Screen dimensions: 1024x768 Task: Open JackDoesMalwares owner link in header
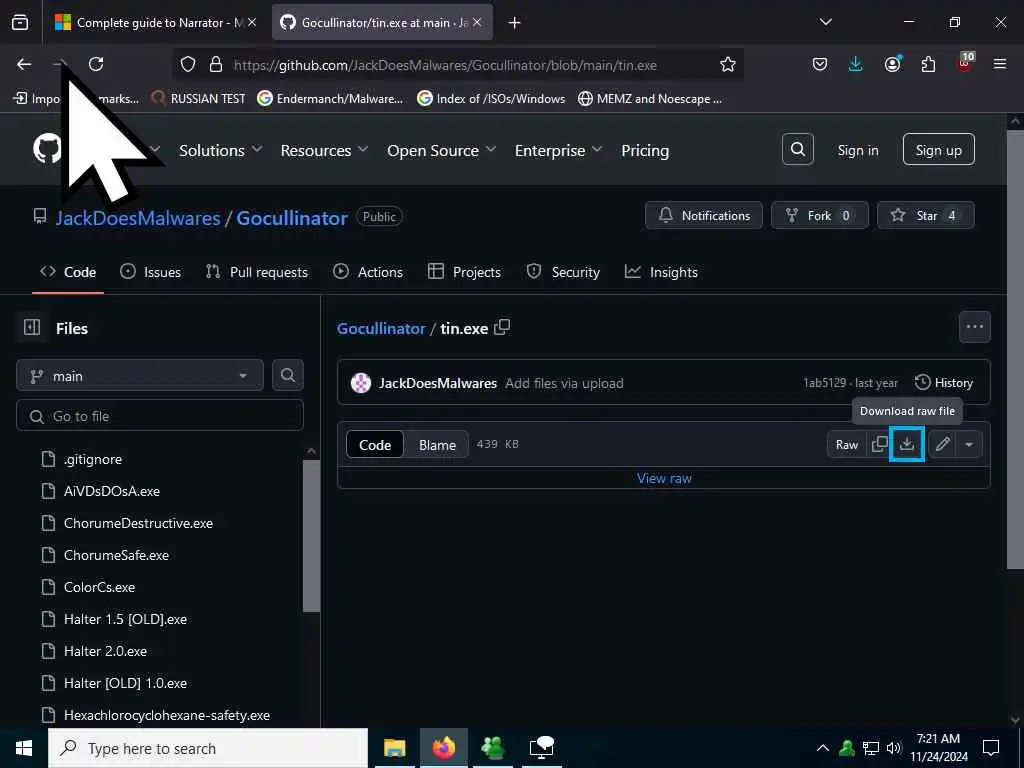coord(138,217)
